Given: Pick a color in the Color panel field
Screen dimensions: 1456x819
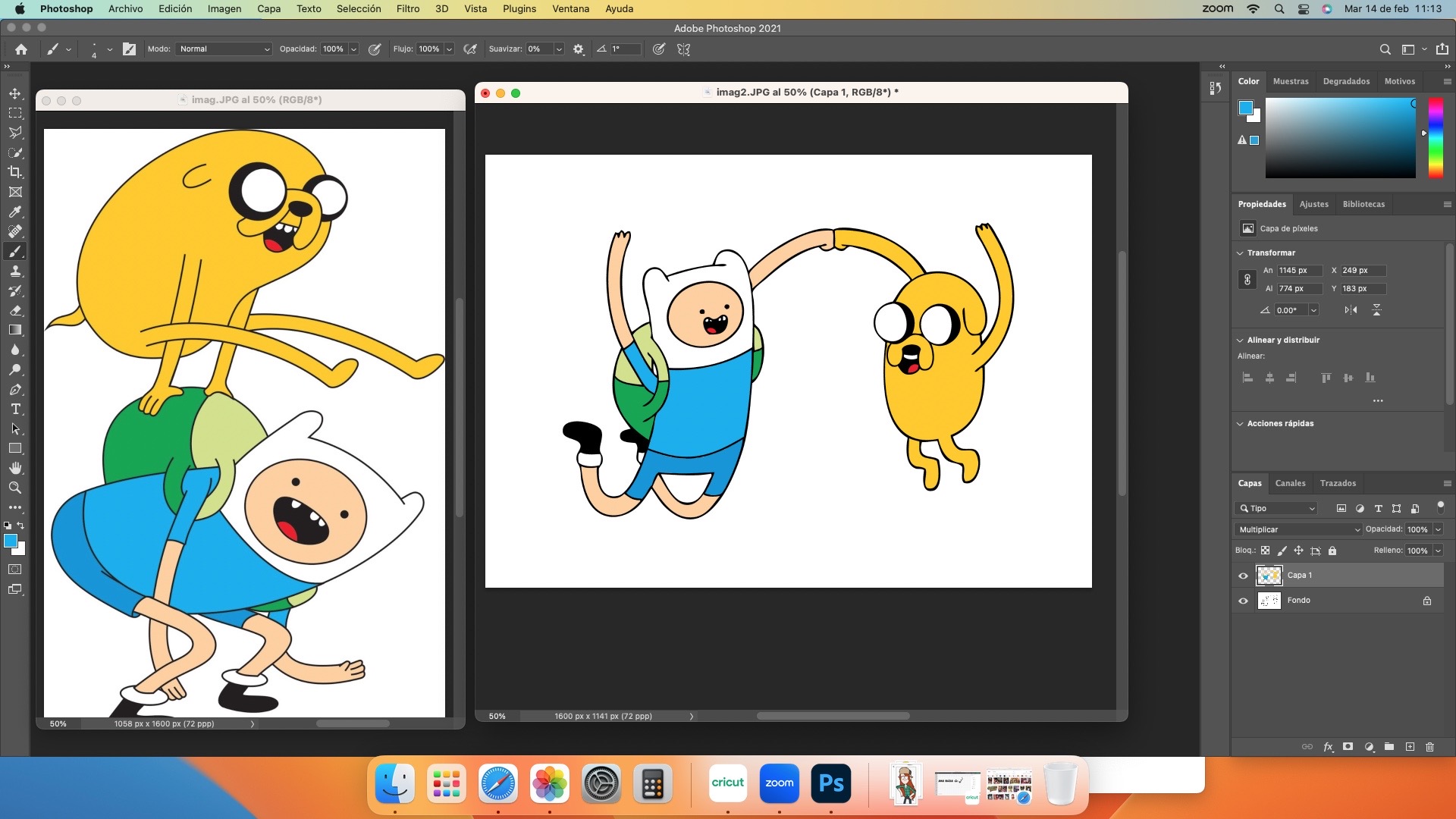Looking at the screenshot, I should coord(1340,137).
